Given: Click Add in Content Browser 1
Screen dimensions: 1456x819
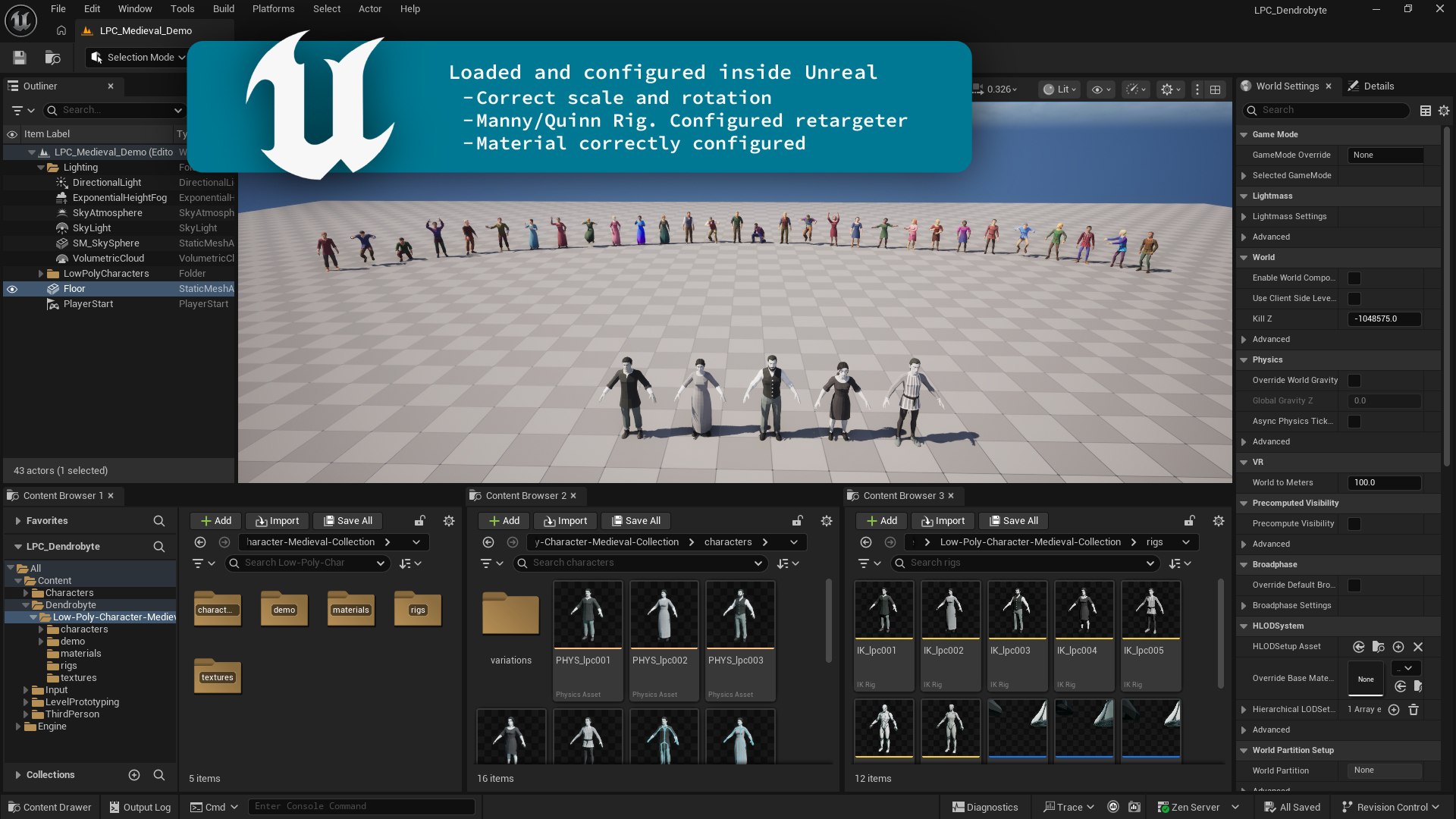Looking at the screenshot, I should click(216, 521).
